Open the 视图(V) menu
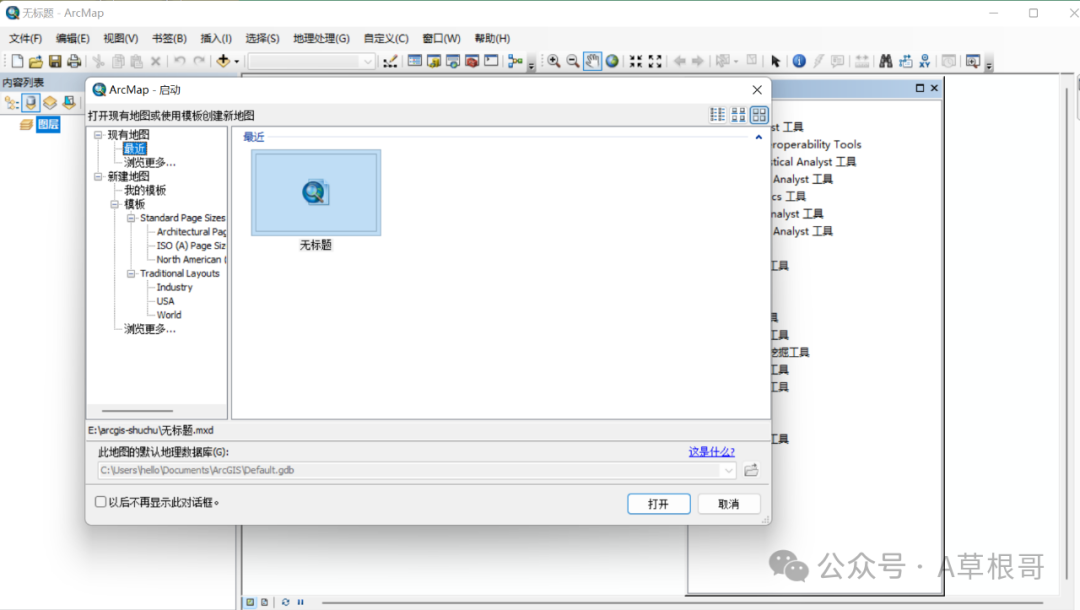This screenshot has width=1080, height=610. point(121,39)
